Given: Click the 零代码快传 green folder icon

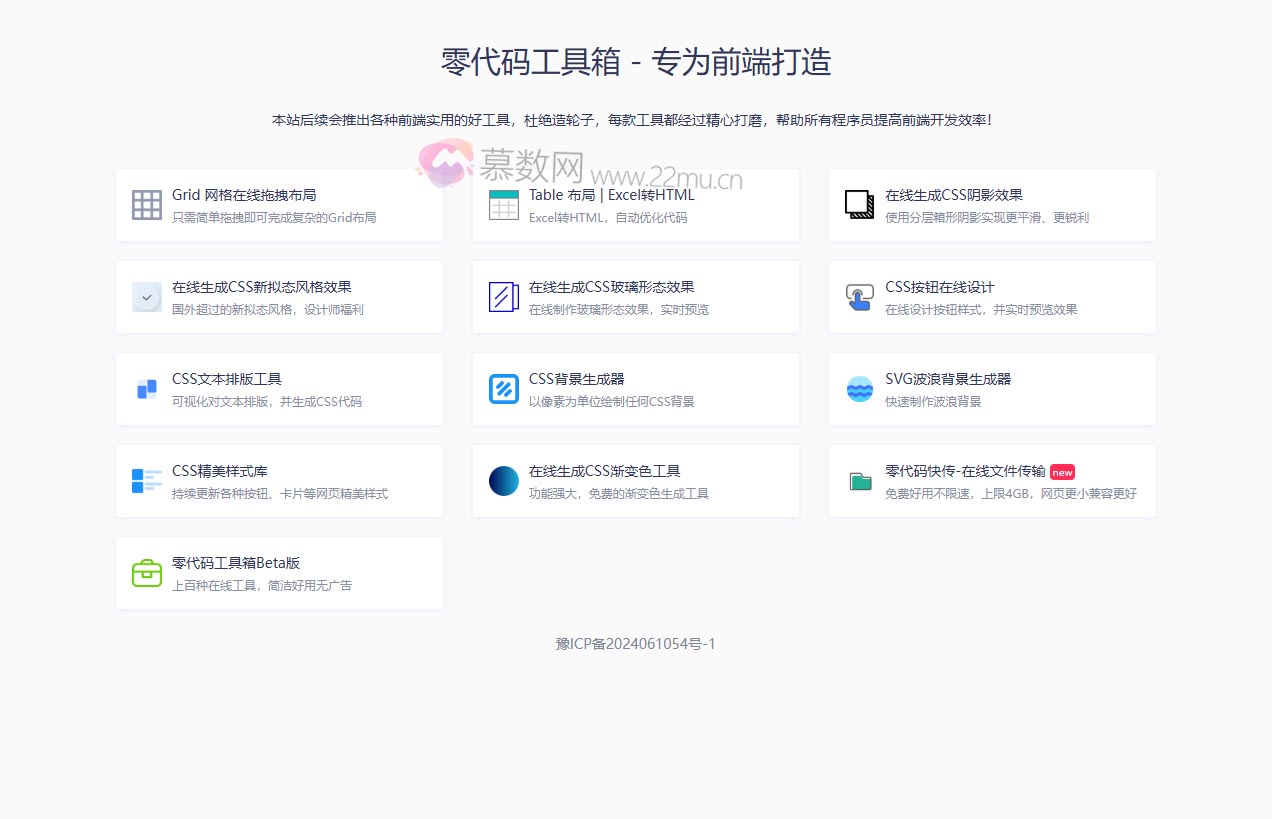Looking at the screenshot, I should coord(859,481).
